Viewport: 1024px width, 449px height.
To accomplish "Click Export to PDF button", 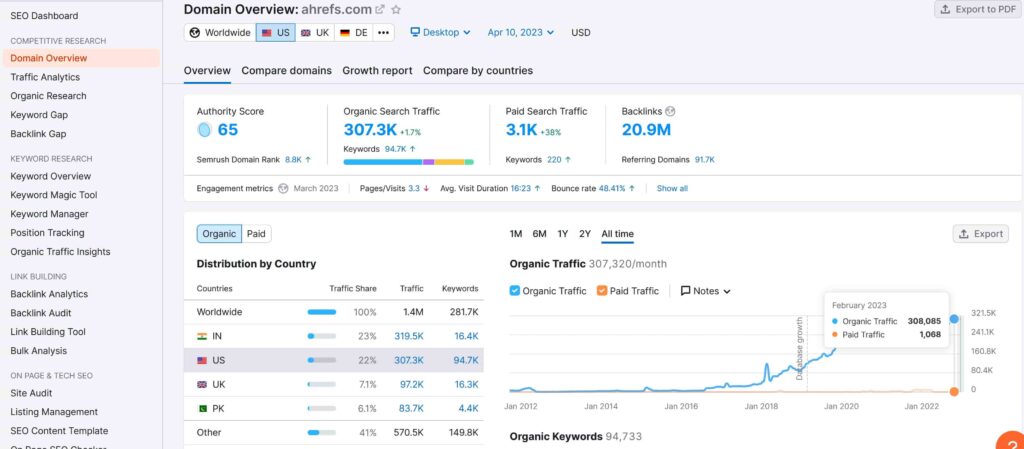I will tap(978, 9).
